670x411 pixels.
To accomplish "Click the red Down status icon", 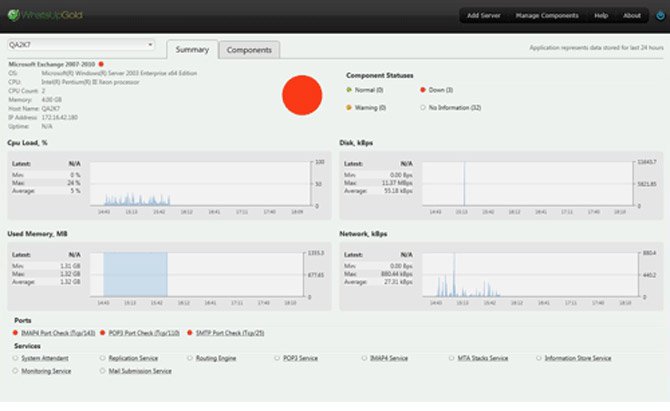I will click(423, 90).
